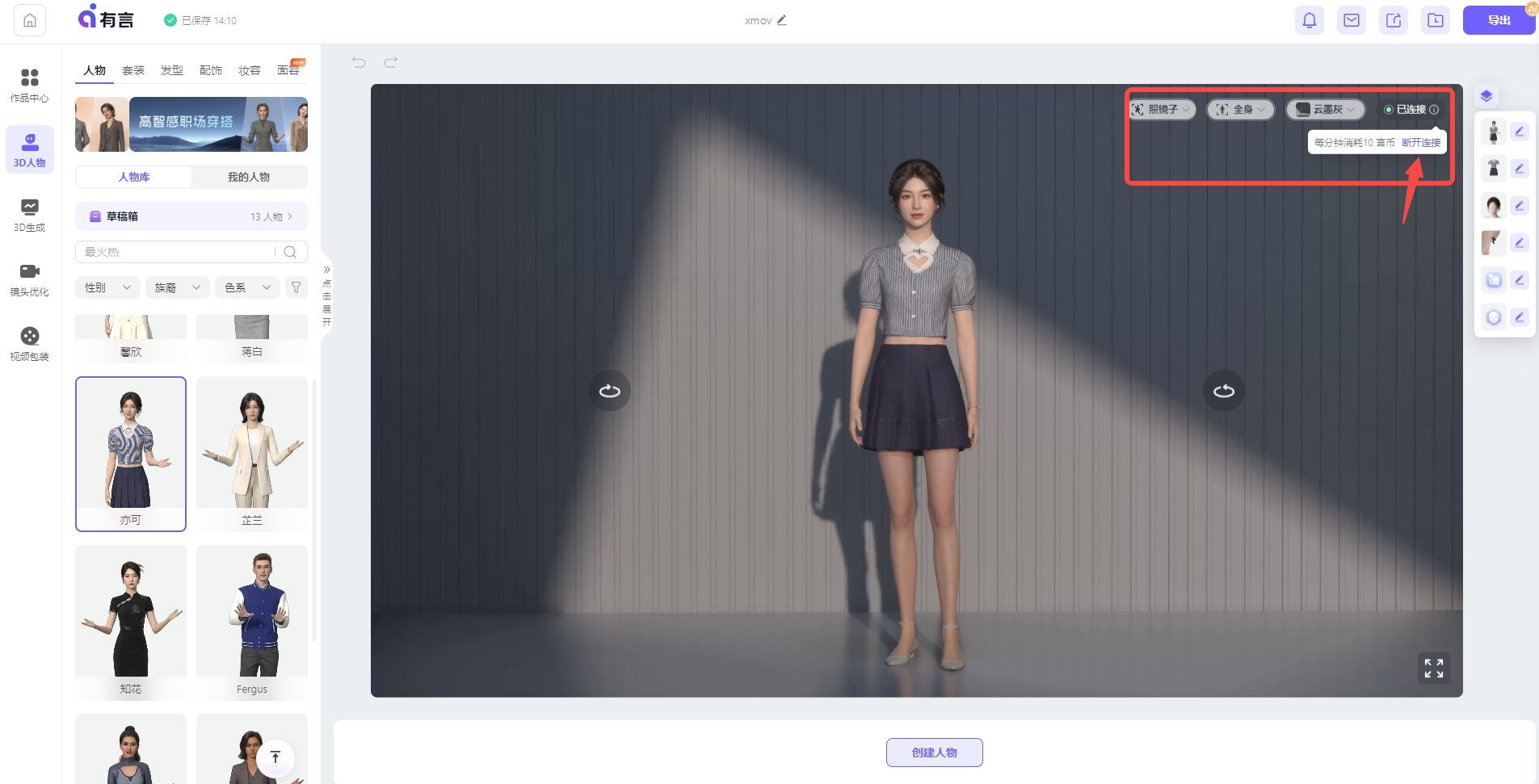Click the 断开连接 link

pyautogui.click(x=1421, y=142)
